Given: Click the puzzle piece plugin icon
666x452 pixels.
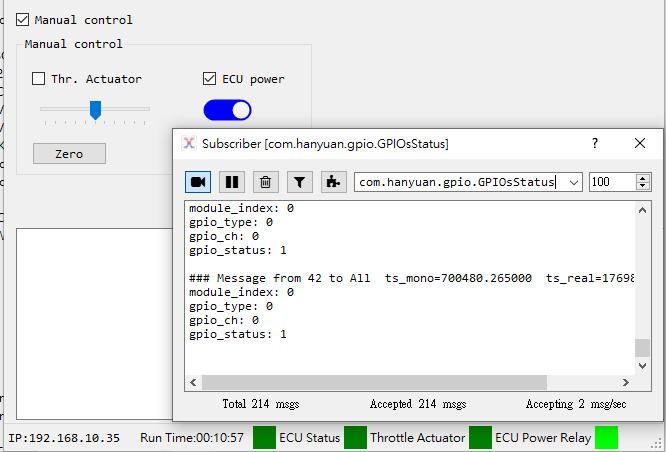Looking at the screenshot, I should 333,182.
